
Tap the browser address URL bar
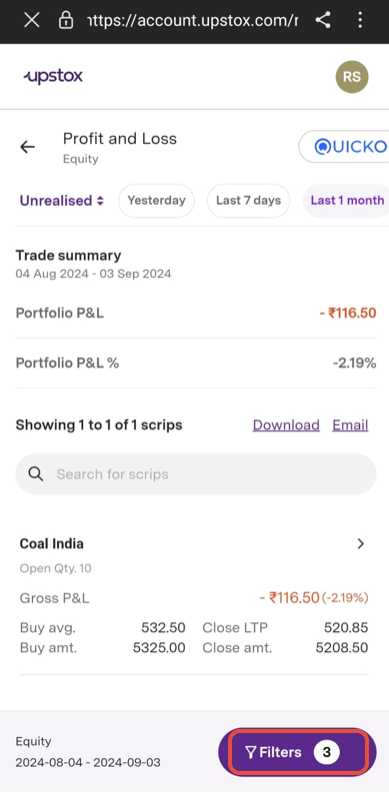tap(192, 20)
